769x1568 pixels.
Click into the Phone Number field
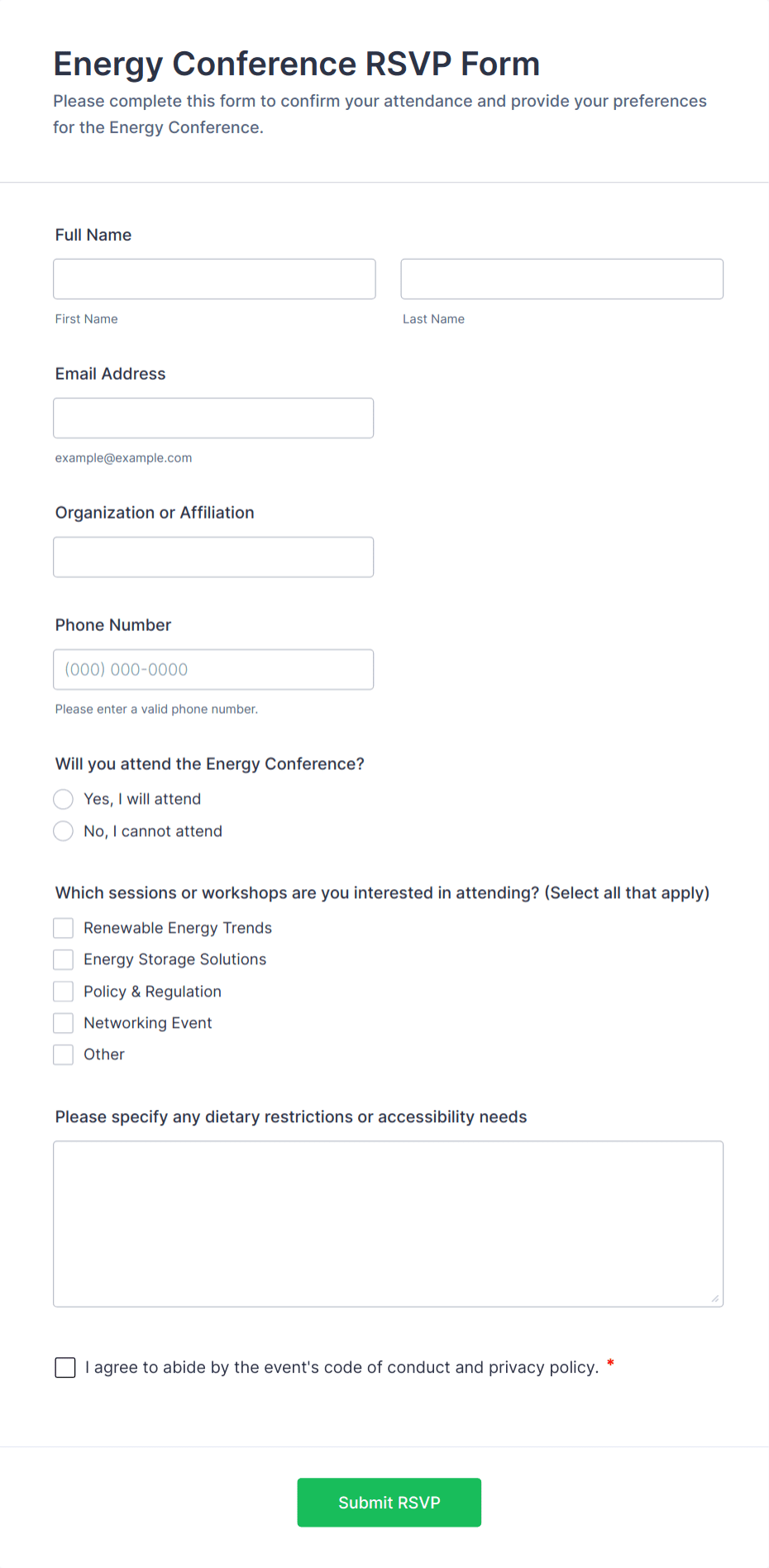coord(213,669)
